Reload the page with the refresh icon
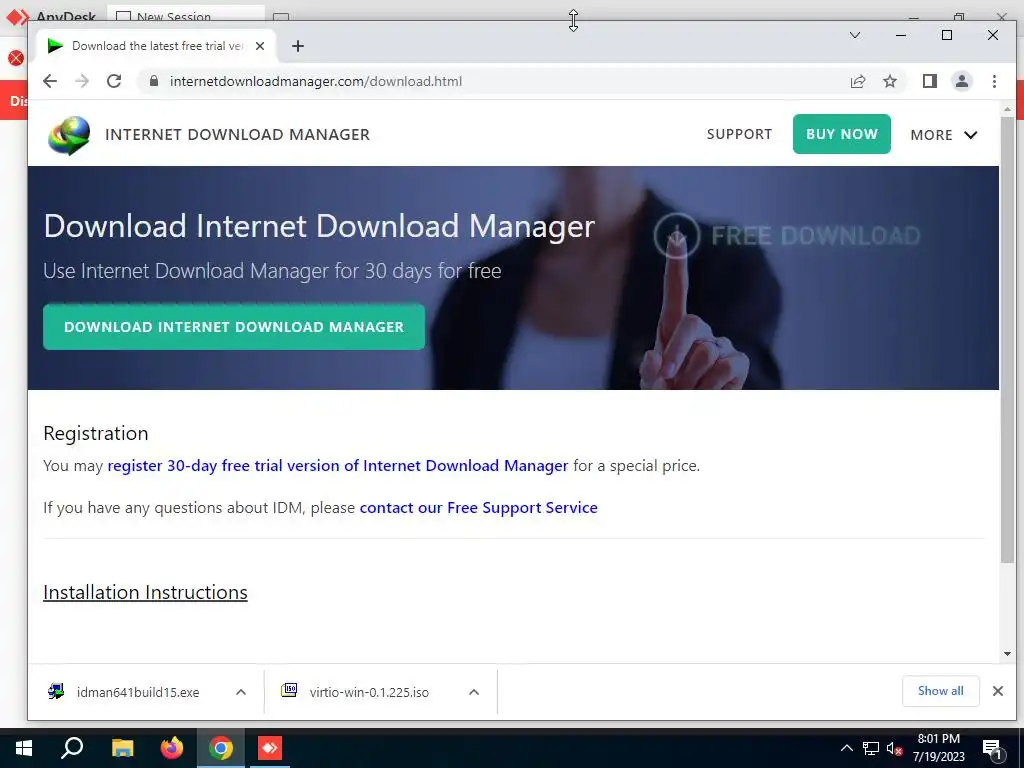The height and width of the screenshot is (768, 1024). [x=114, y=81]
